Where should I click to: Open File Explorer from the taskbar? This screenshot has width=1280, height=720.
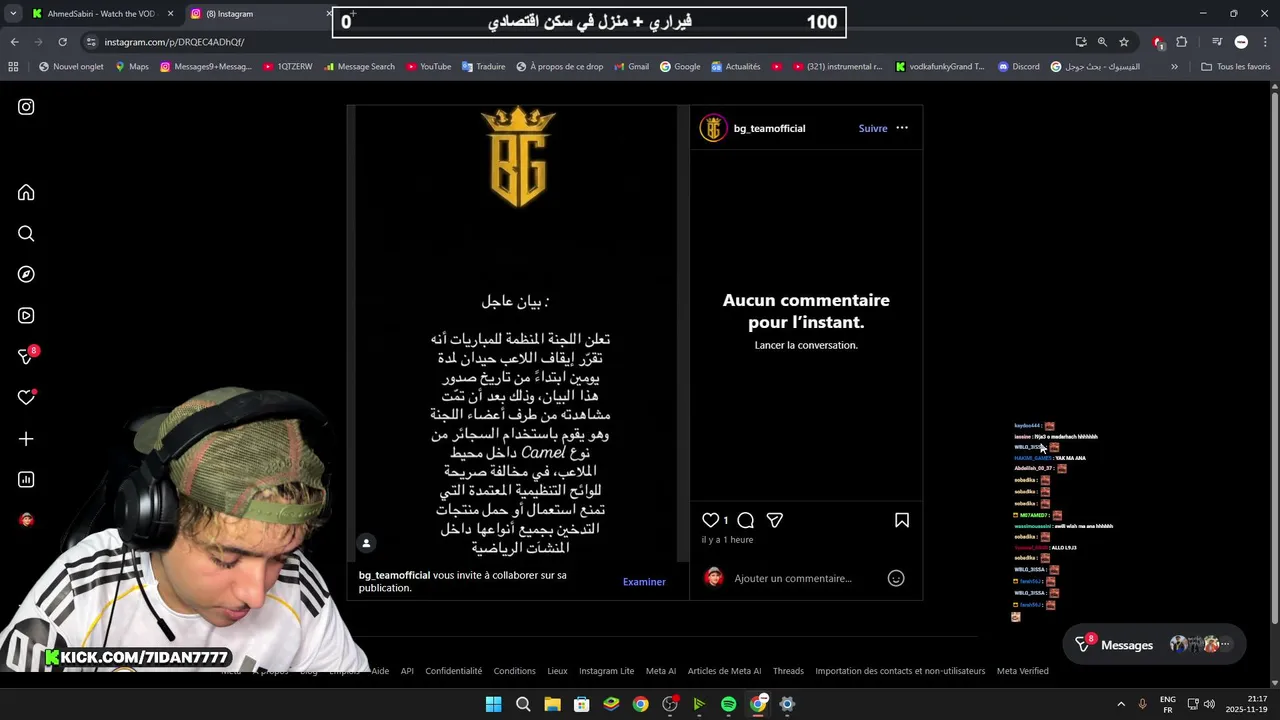[x=552, y=704]
